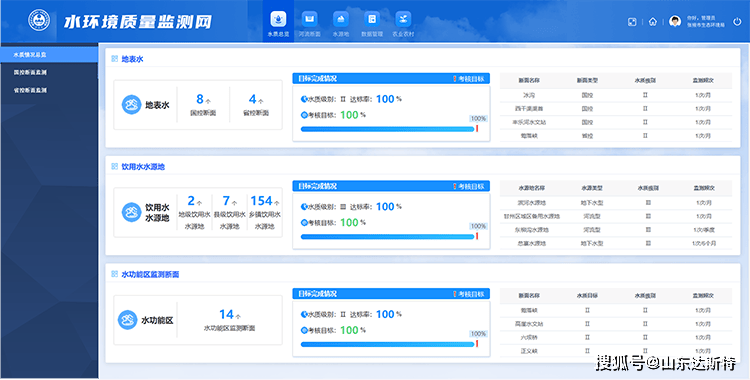Log out using the power icon
Viewport: 750px width, 380px height.
coord(737,22)
